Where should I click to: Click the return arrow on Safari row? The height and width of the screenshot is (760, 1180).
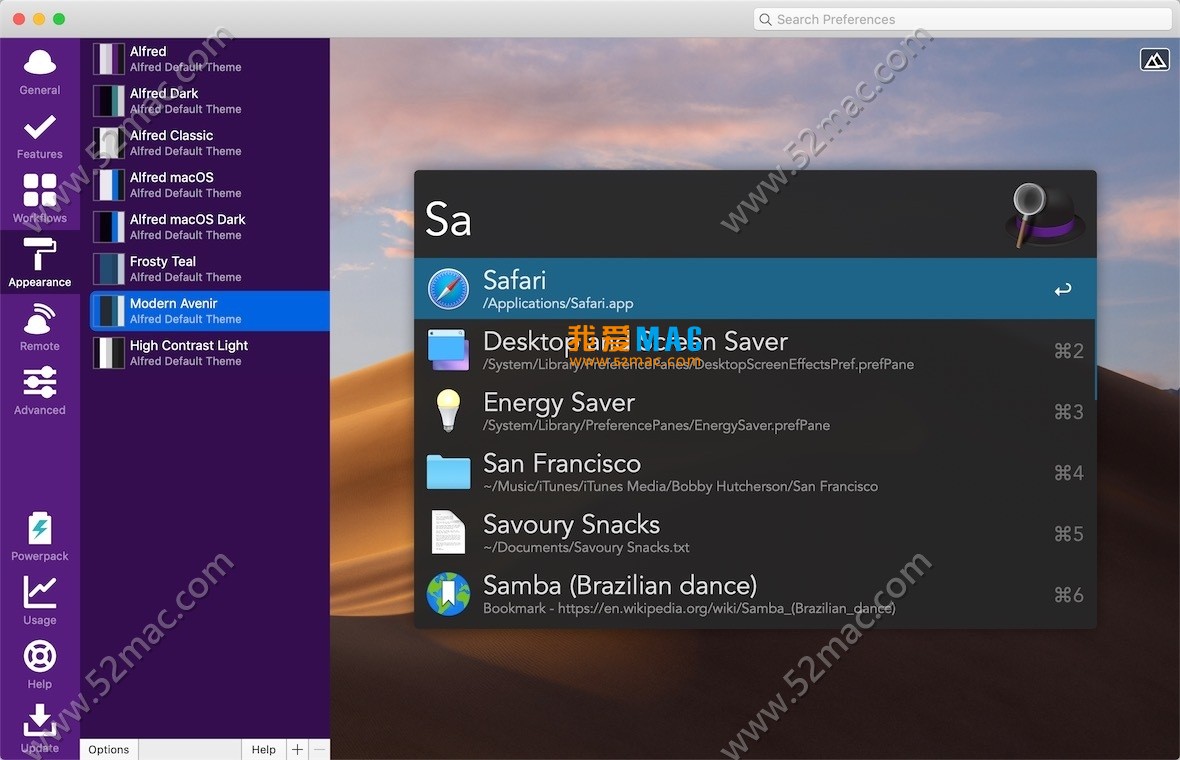point(1063,289)
